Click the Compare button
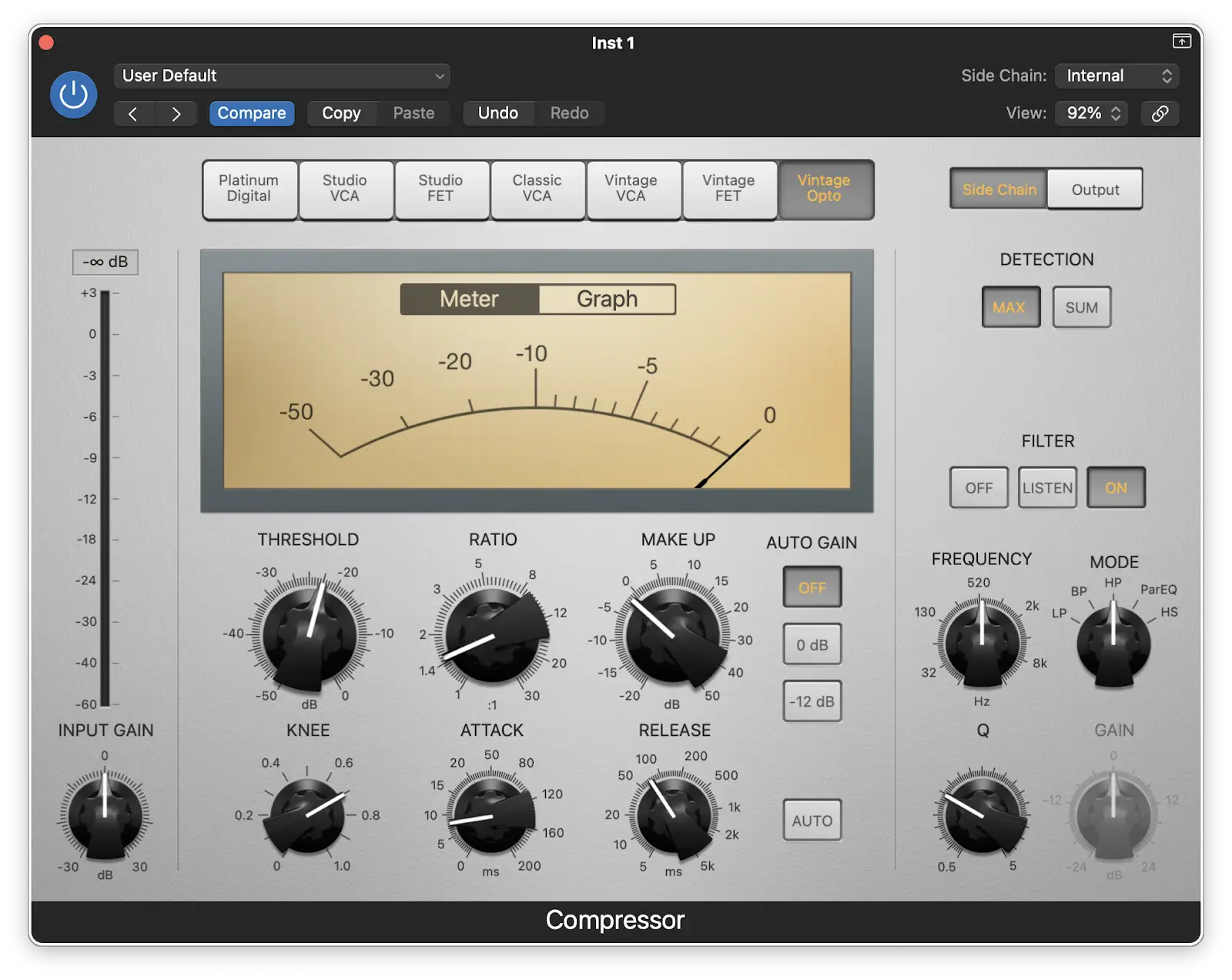This screenshot has height=980, width=1232. click(x=252, y=113)
